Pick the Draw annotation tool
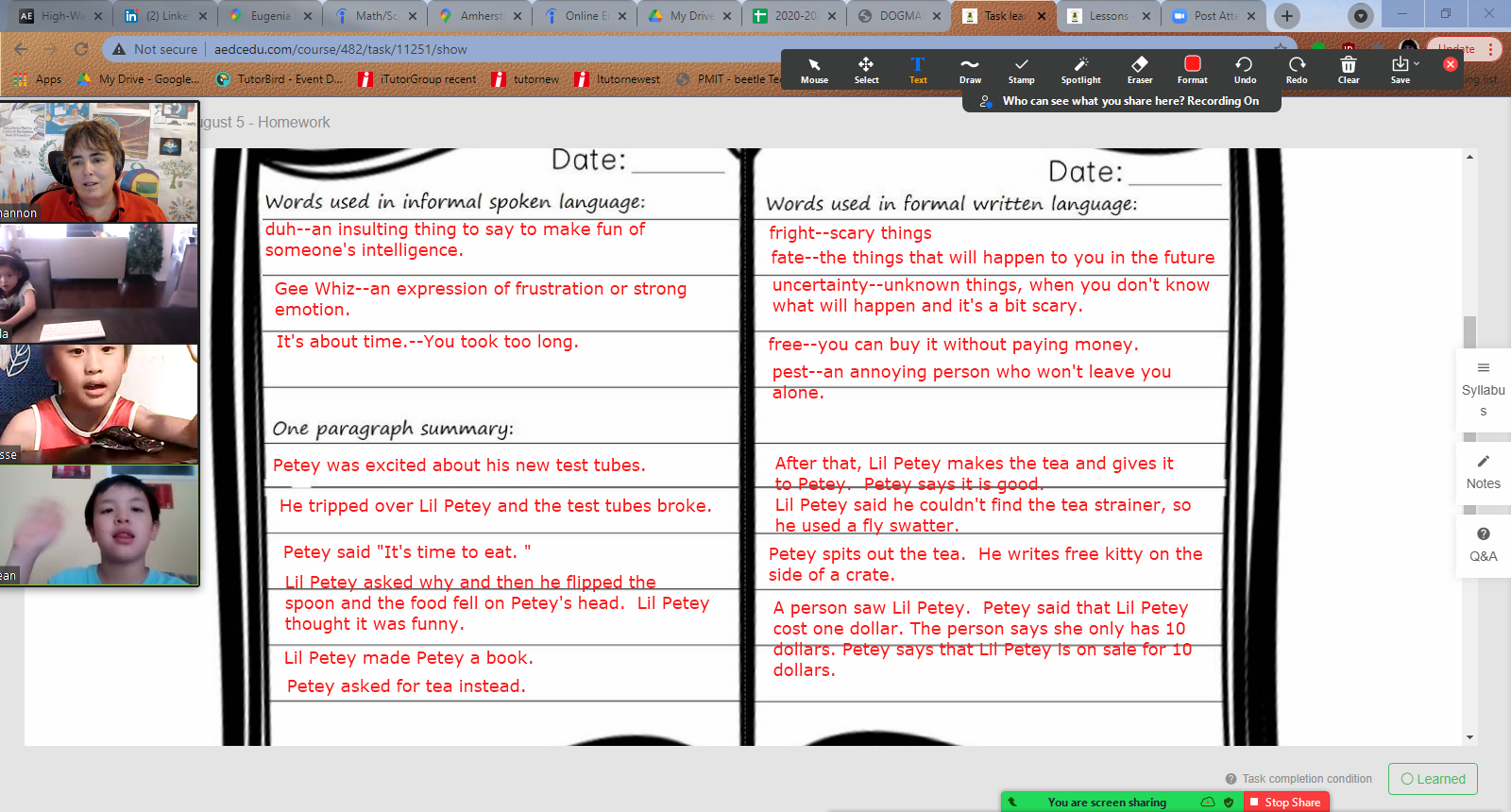Viewport: 1511px width, 812px height. [x=970, y=70]
